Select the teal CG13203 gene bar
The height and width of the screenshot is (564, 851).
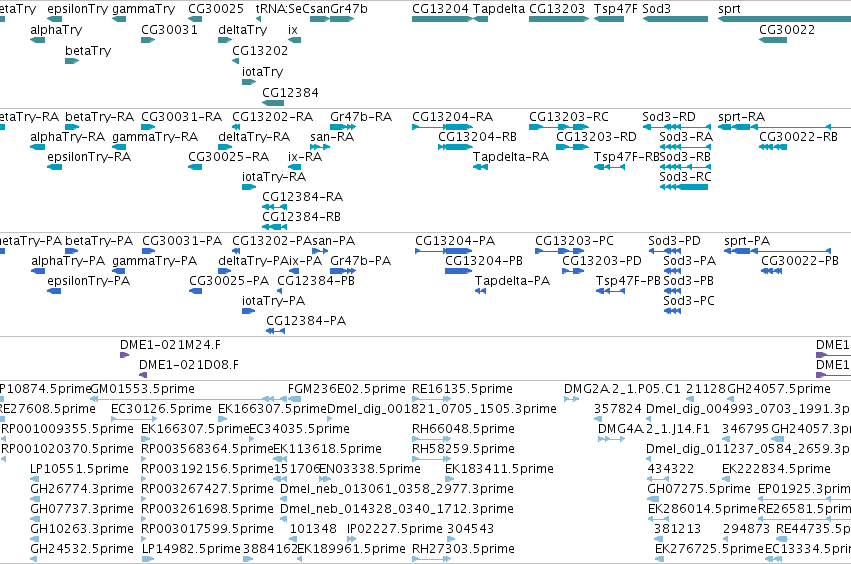coord(559,19)
